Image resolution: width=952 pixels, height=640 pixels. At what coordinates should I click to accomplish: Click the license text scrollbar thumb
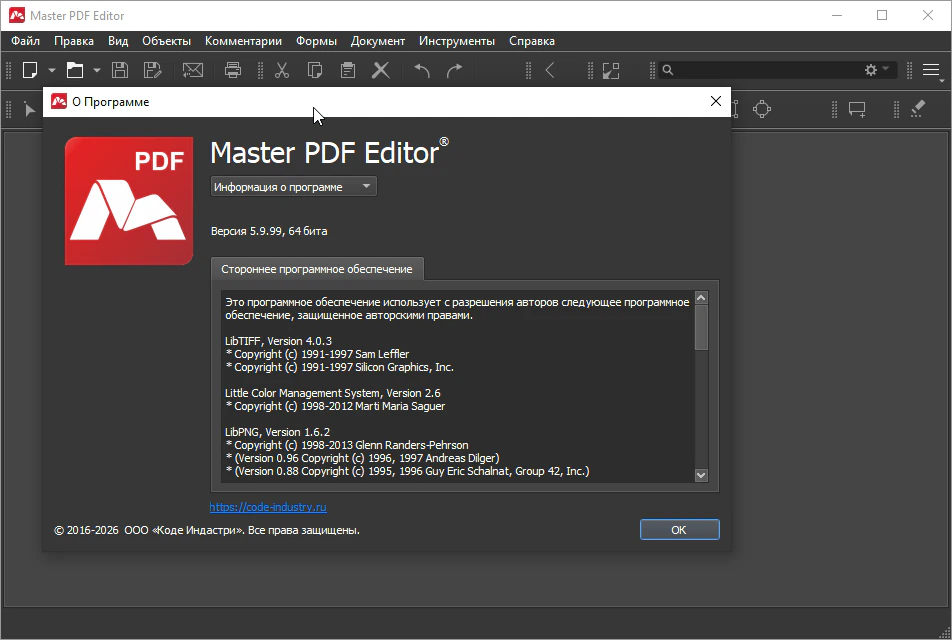coord(701,327)
